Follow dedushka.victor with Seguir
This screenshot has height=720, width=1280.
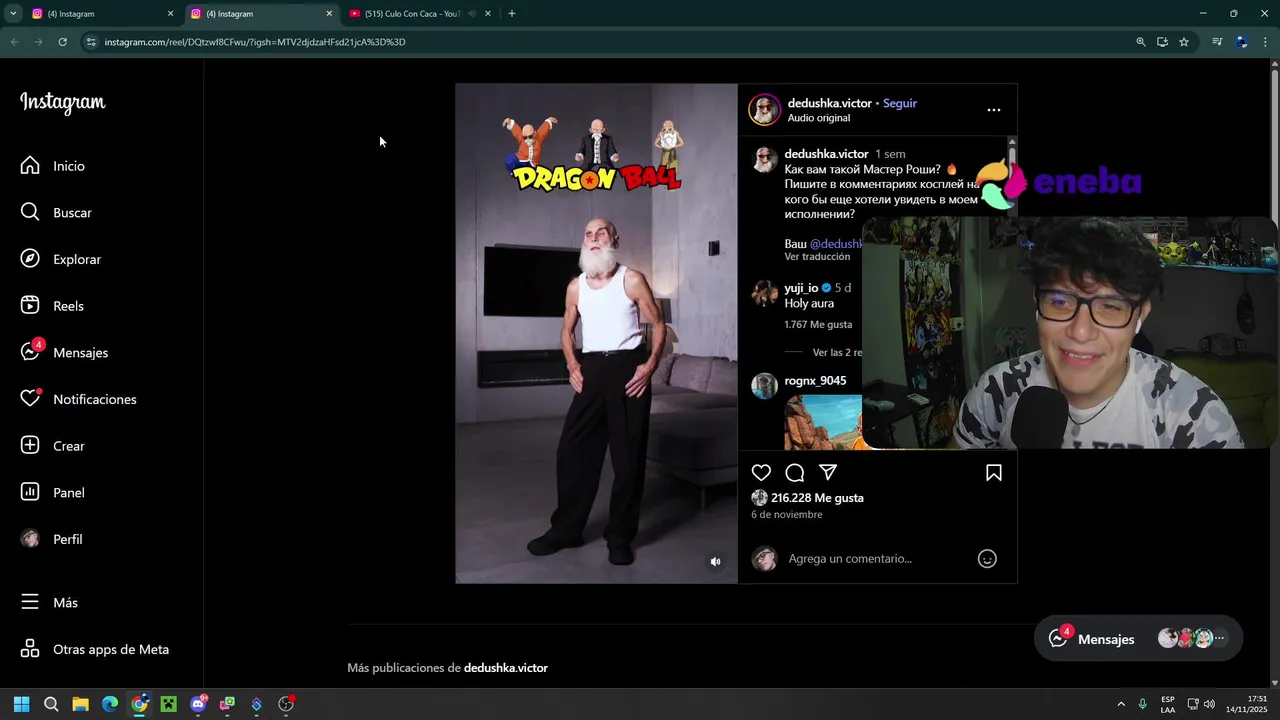(900, 103)
